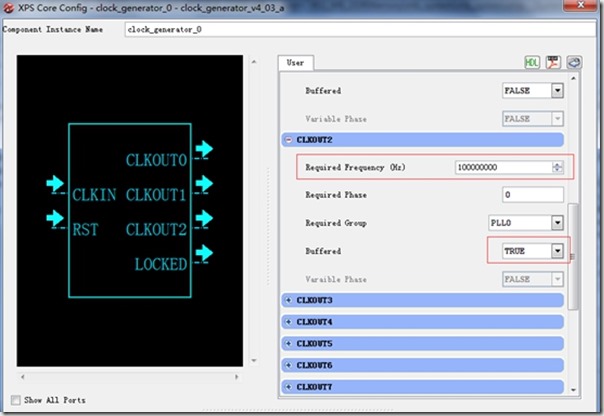
Task: Click the CLKIN port label in diagram
Action: point(94,195)
